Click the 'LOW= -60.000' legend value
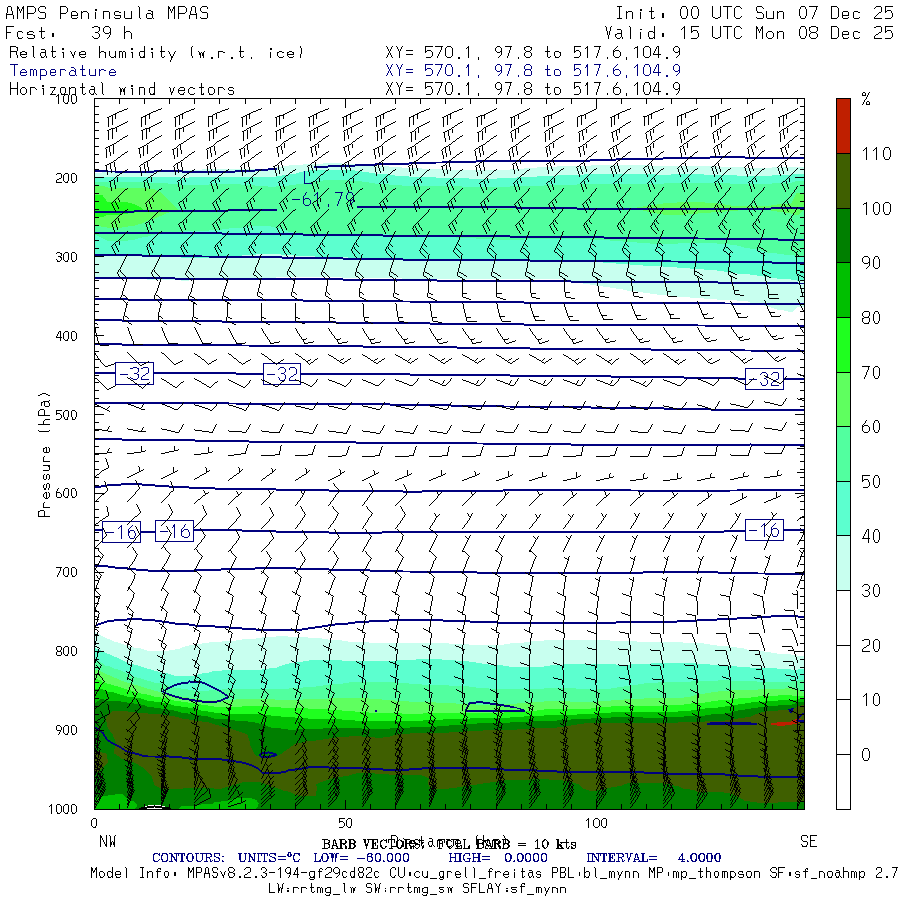The image size is (900, 900). [x=362, y=858]
